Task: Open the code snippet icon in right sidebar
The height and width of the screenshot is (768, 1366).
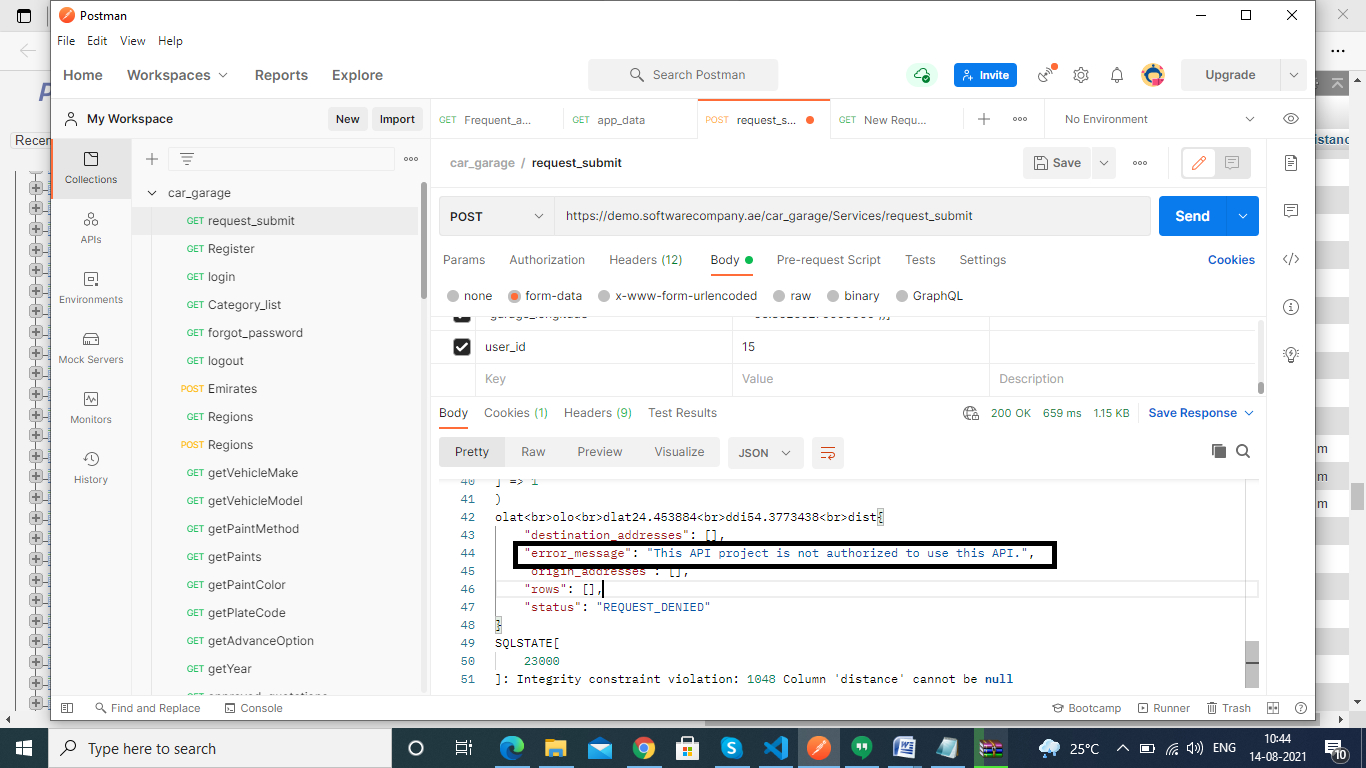Action: pos(1291,259)
